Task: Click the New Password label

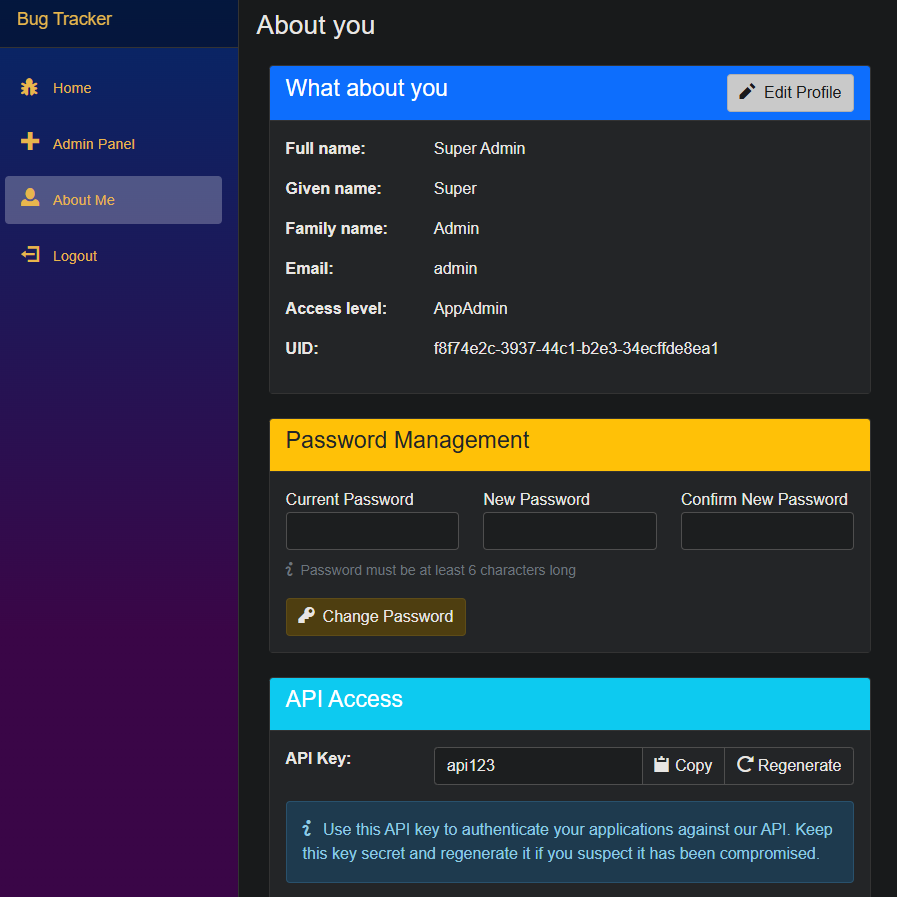Action: coord(536,499)
